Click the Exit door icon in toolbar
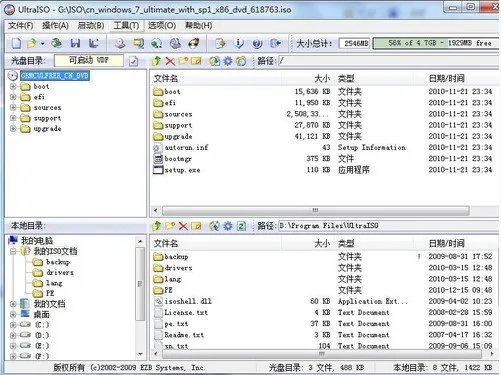 click(x=276, y=43)
